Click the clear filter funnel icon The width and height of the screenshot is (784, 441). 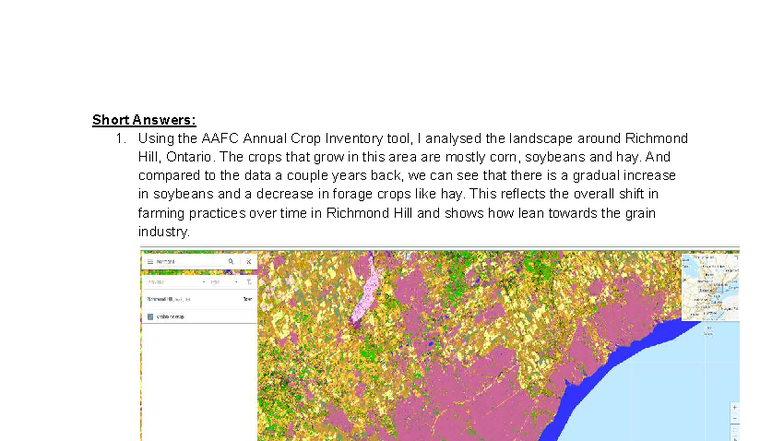point(248,282)
